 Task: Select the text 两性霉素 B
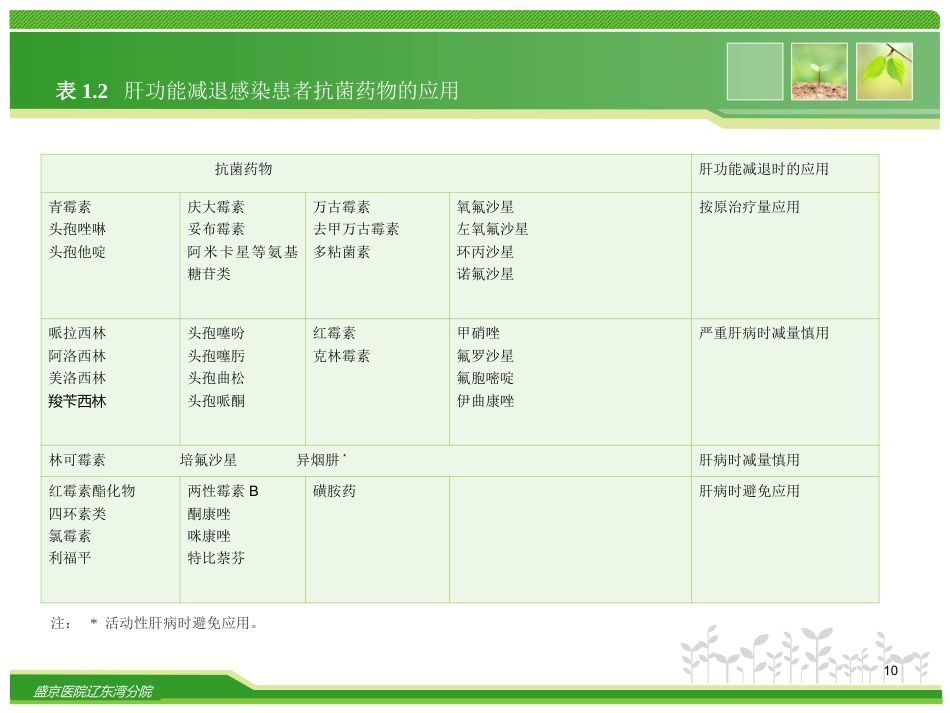coord(223,491)
